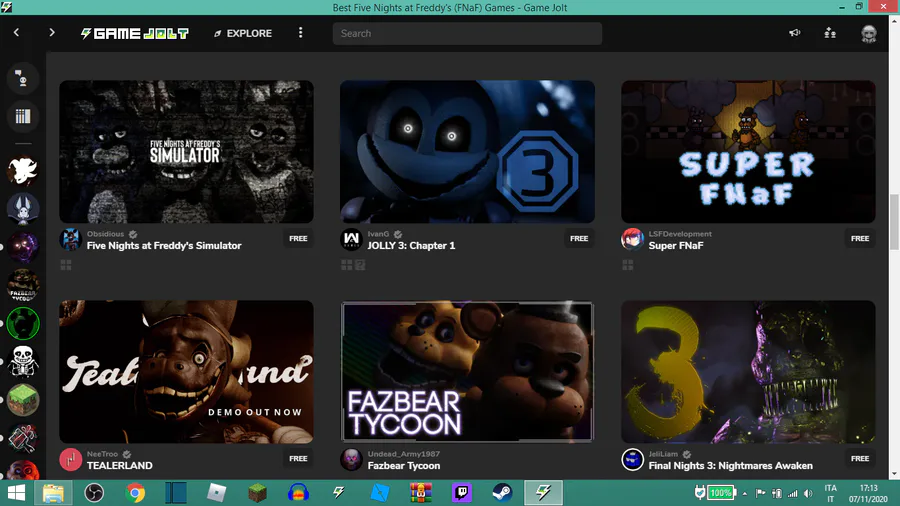Viewport: 900px width, 506px height.
Task: Click JeliLiam developer avatar
Action: 632,460
